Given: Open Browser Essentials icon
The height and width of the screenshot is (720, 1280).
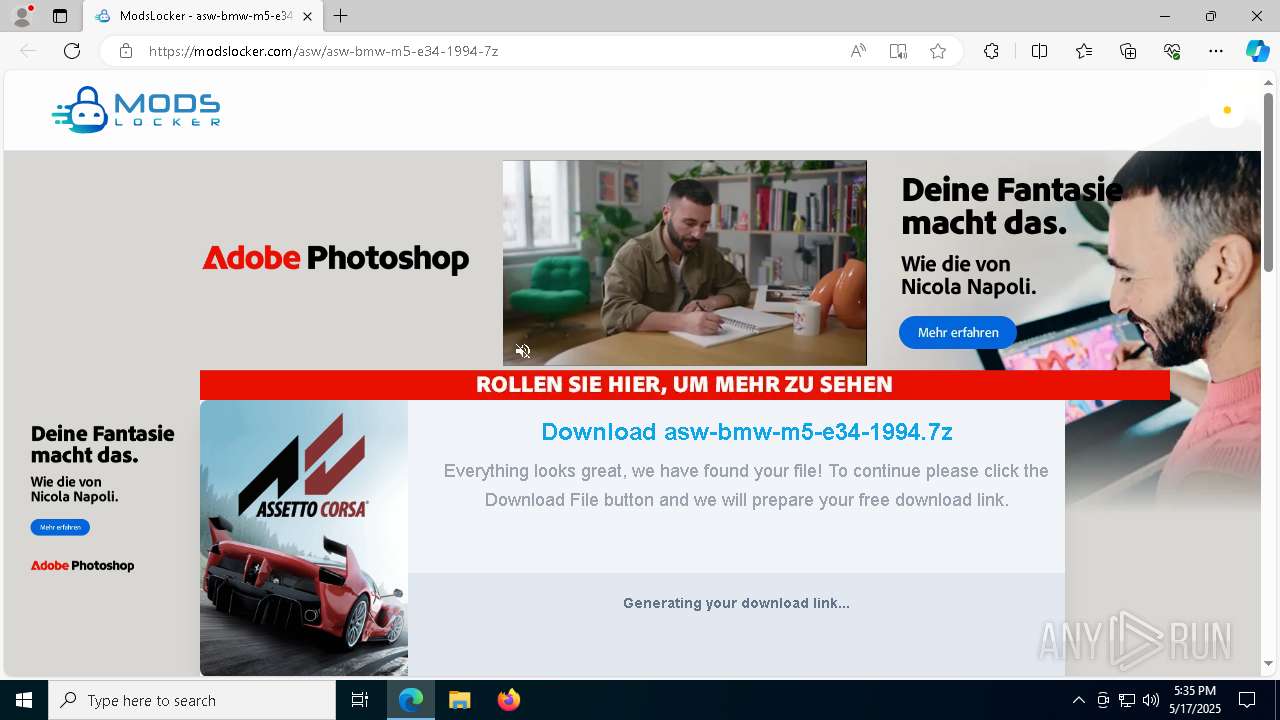Looking at the screenshot, I should point(1172,51).
